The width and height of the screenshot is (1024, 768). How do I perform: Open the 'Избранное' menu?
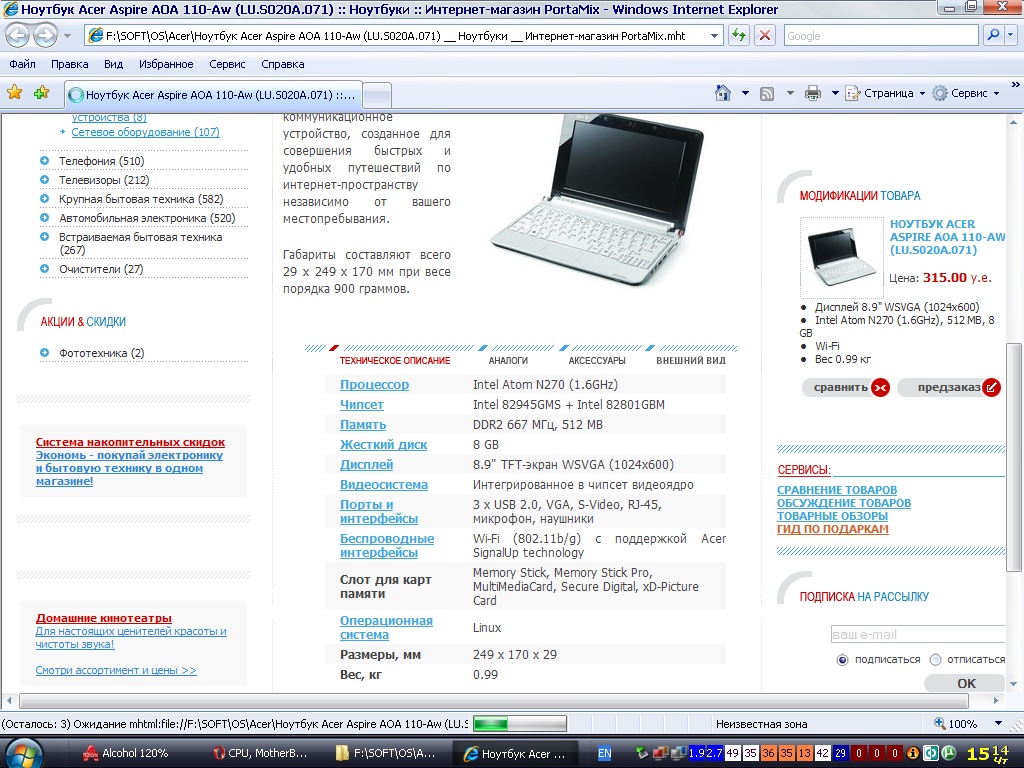(x=166, y=64)
